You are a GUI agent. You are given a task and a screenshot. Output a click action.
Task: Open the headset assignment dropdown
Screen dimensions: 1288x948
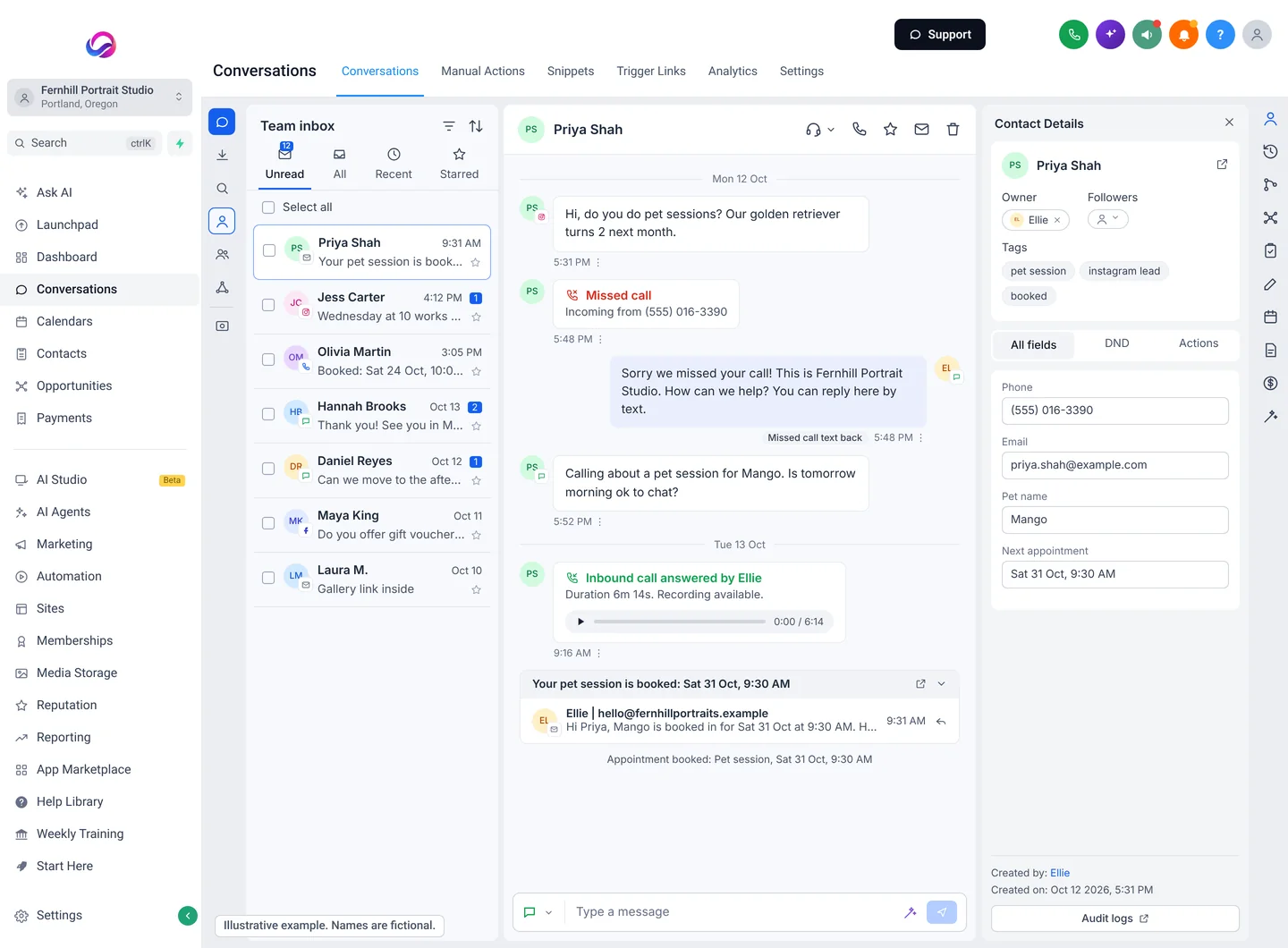click(819, 130)
